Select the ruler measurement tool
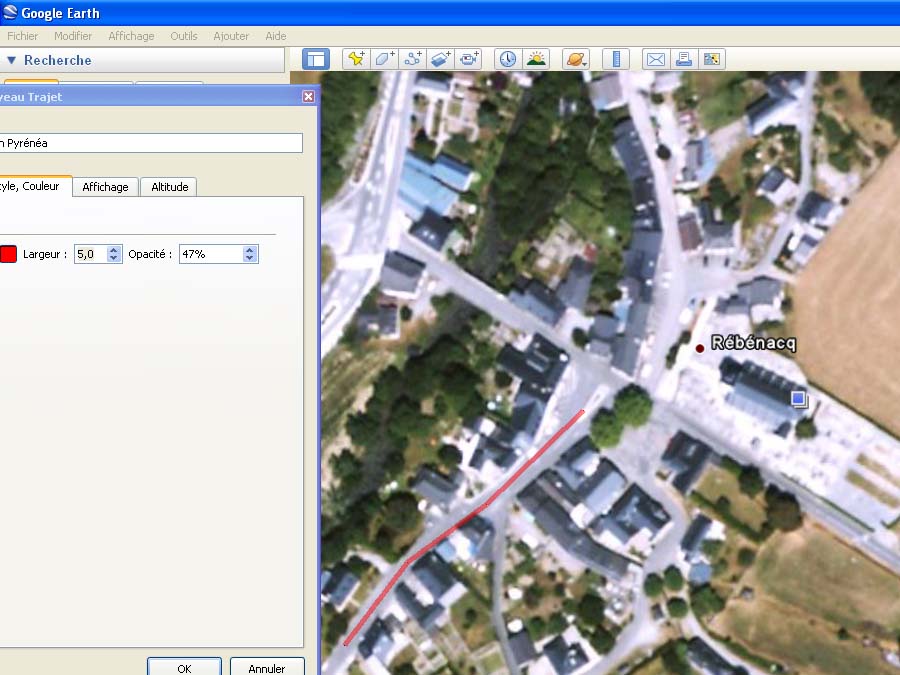The height and width of the screenshot is (675, 900). (615, 59)
